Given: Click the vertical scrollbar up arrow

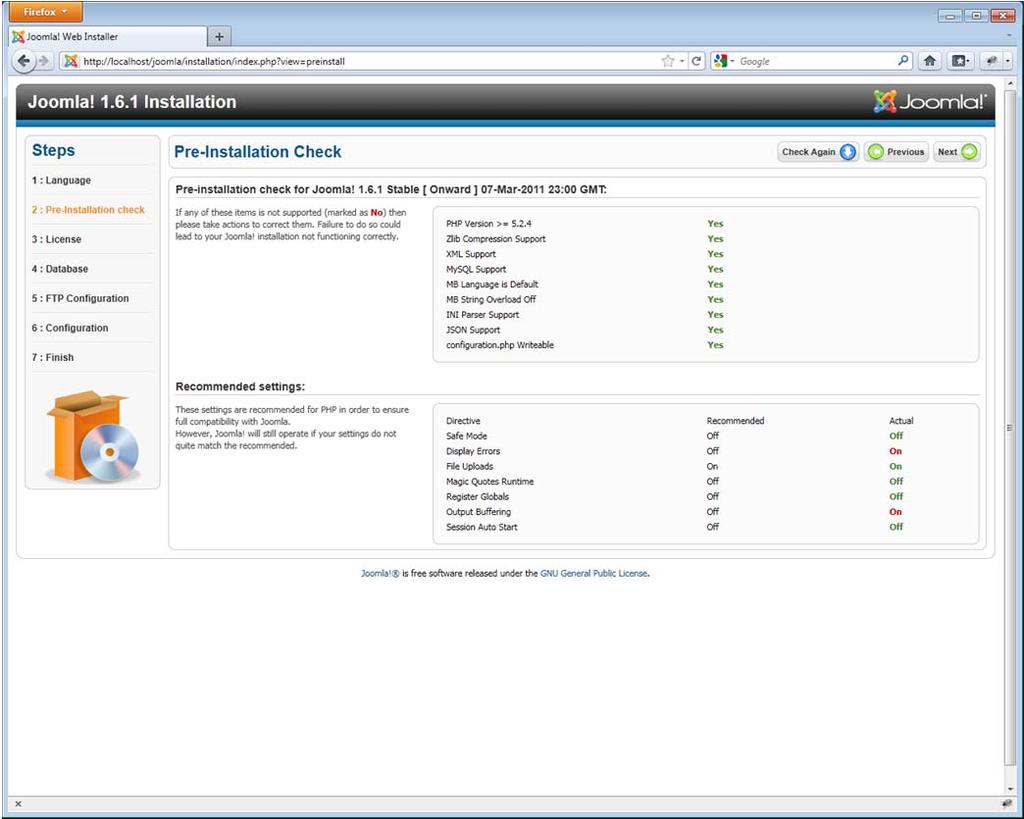Looking at the screenshot, I should [1010, 84].
